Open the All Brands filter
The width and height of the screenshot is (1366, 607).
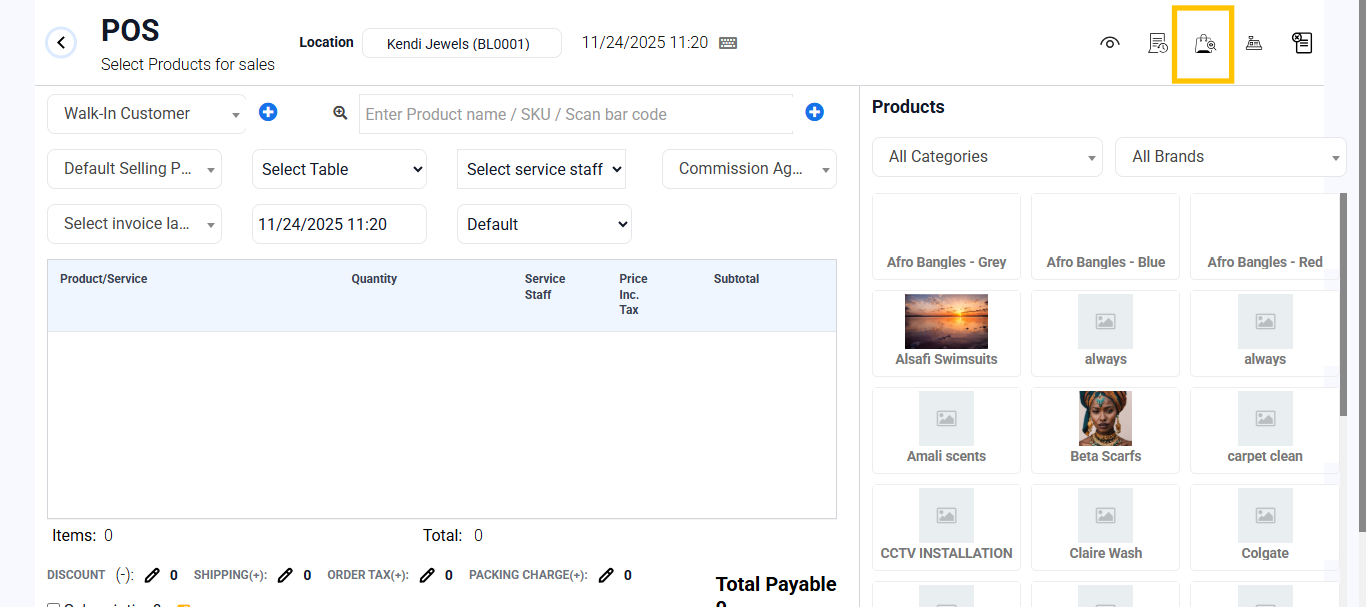pyautogui.click(x=1231, y=157)
